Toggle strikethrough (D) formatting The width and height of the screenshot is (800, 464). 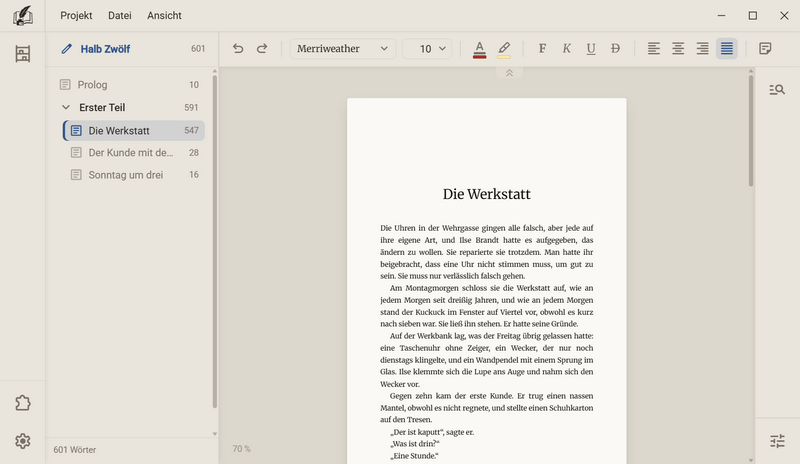615,48
